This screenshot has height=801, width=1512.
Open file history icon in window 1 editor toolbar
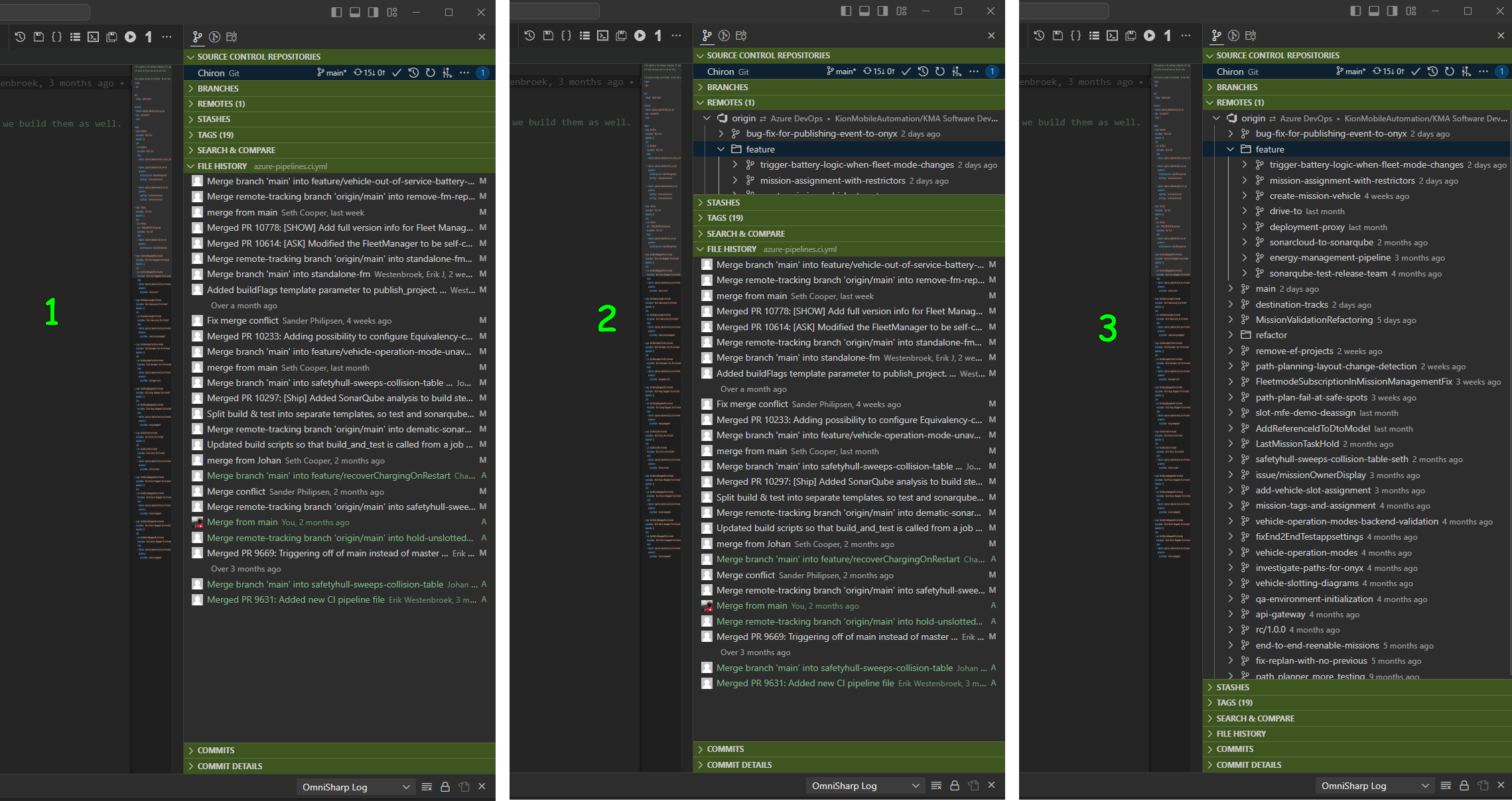[x=20, y=37]
